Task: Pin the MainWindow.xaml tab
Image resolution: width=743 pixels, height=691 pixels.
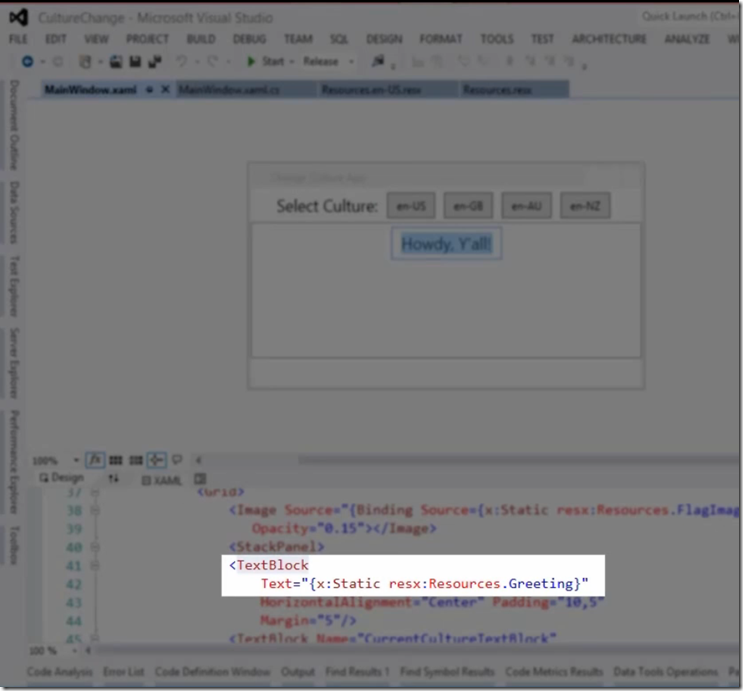Action: click(x=150, y=90)
